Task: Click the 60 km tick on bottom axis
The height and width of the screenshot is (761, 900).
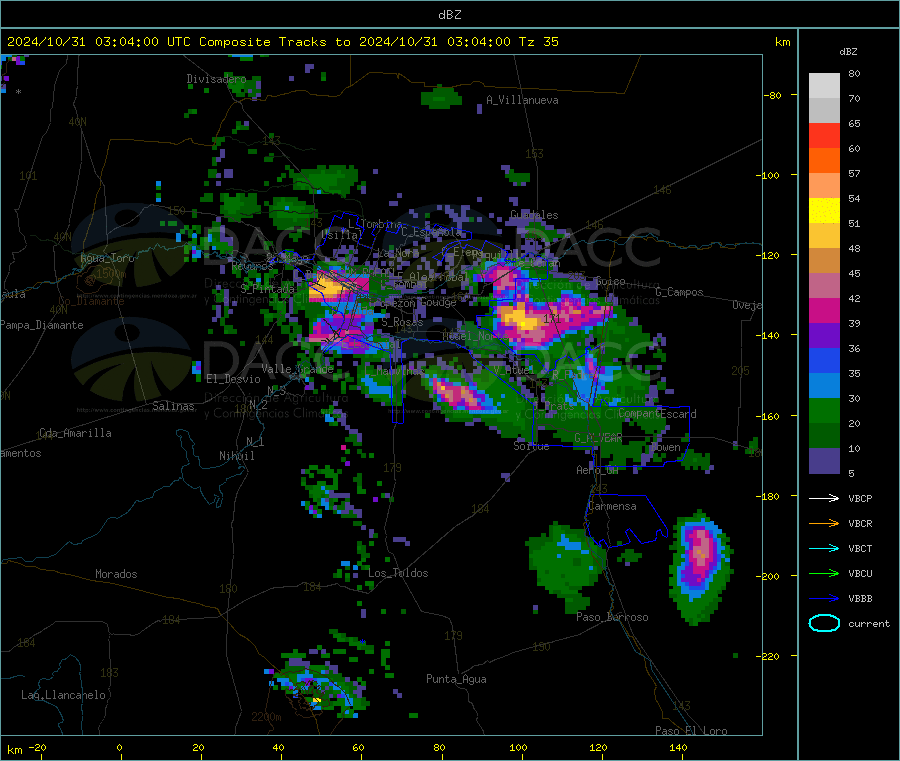Action: tap(358, 747)
